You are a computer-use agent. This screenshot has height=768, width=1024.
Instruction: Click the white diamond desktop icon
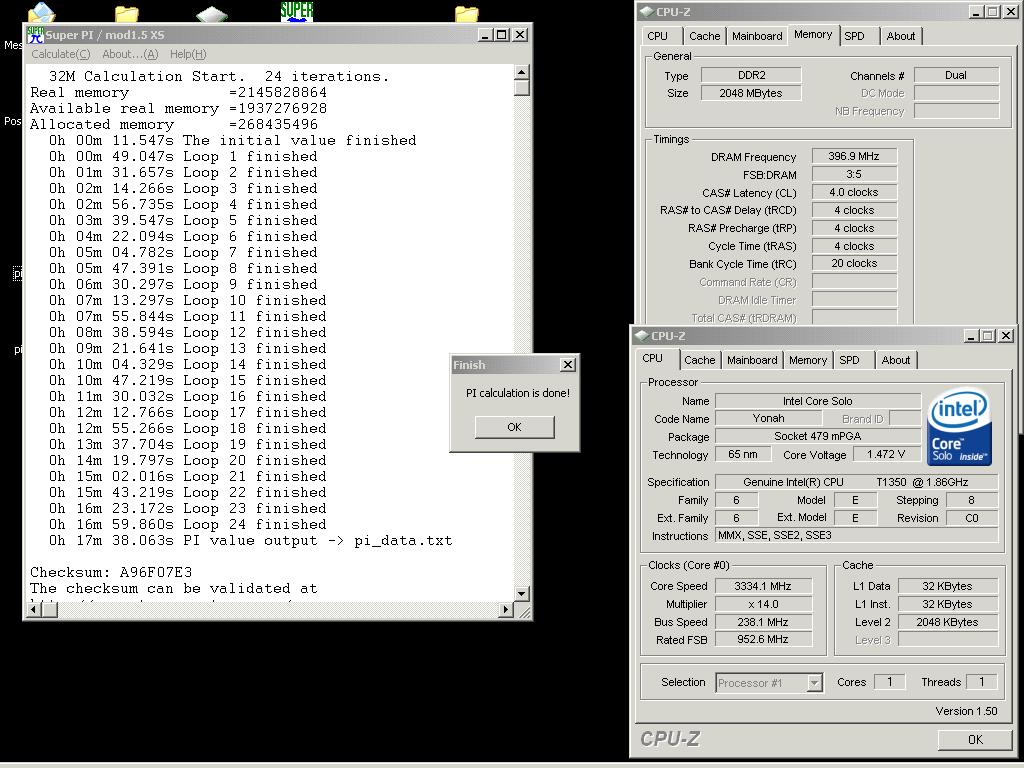click(x=212, y=14)
